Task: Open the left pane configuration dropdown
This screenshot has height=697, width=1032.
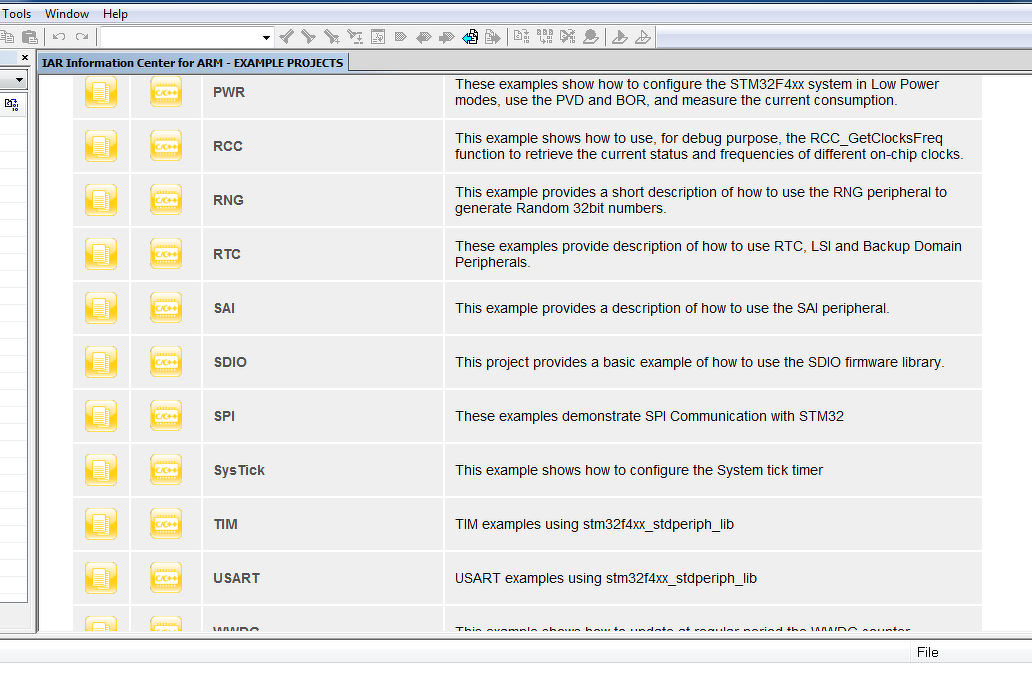Action: (19, 80)
